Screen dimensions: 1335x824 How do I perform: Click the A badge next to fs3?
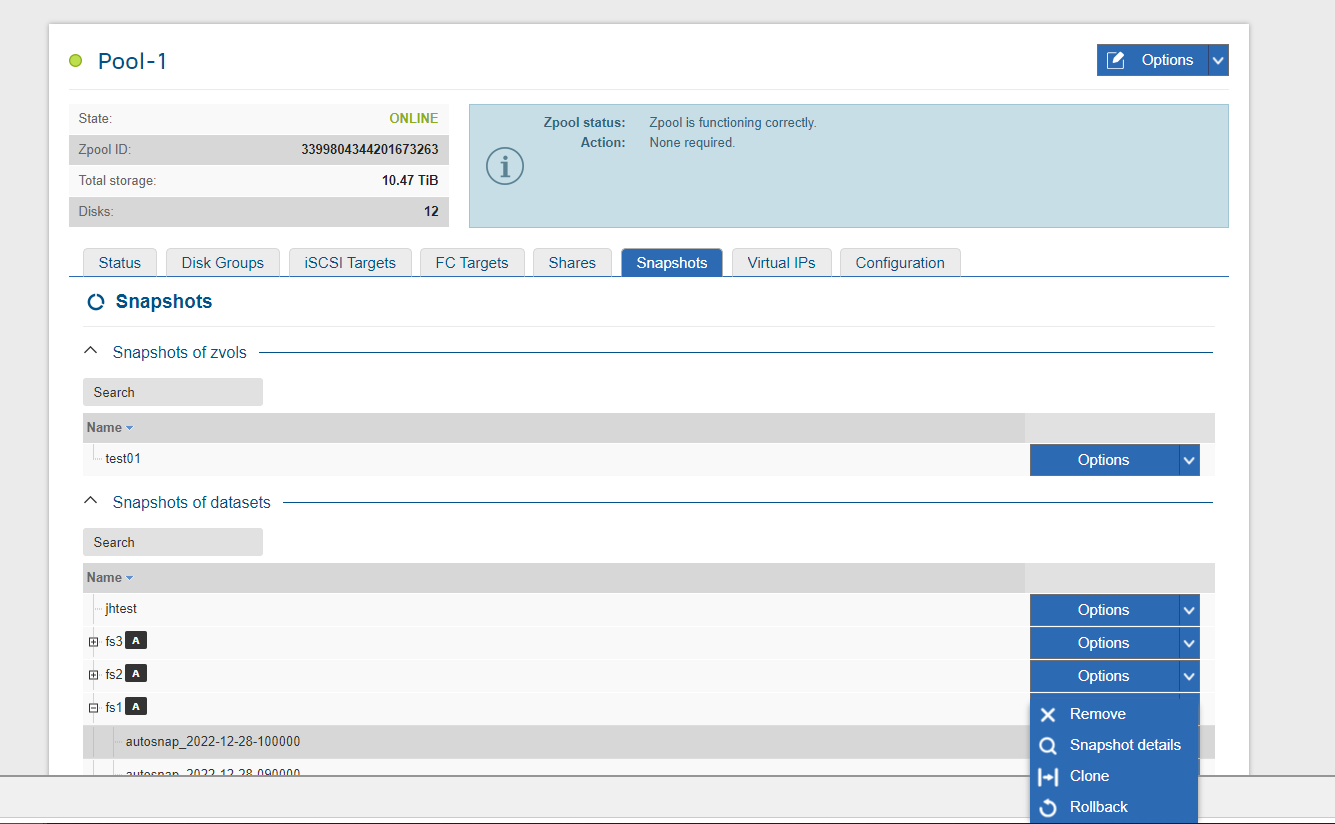137,641
